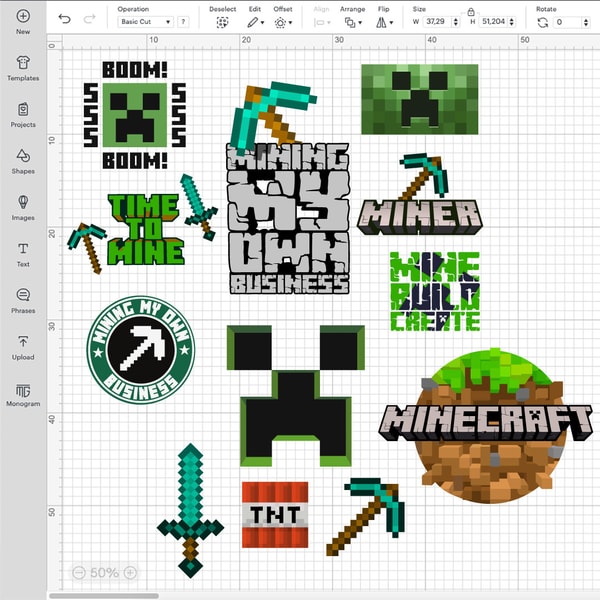The height and width of the screenshot is (600, 600).
Task: Select the MINE BUILD CREATE design
Action: point(435,291)
